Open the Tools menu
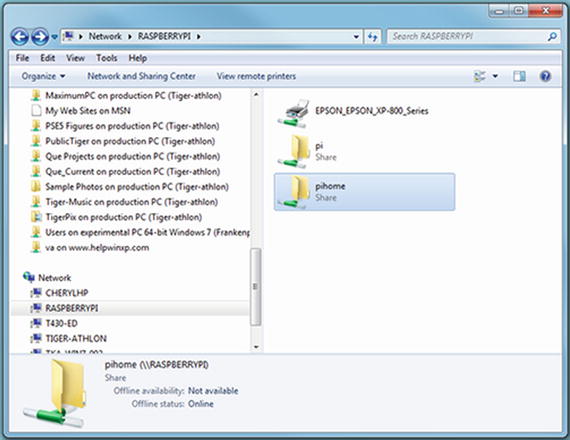This screenshot has height=440, width=570. coord(107,58)
